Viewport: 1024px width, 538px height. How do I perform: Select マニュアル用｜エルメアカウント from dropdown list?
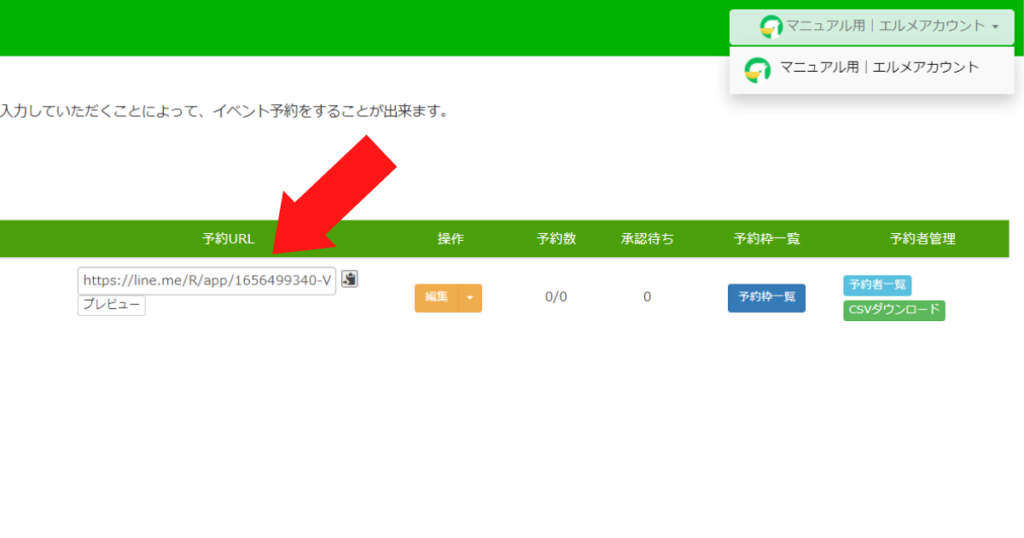click(x=872, y=69)
